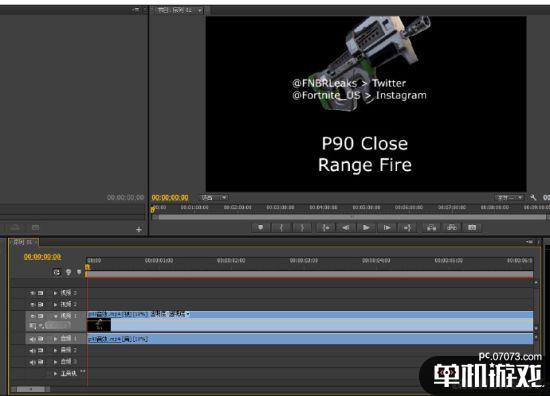550x396 pixels.
Task: Toggle eye visibility of Video 1 track
Action: [x=33, y=316]
